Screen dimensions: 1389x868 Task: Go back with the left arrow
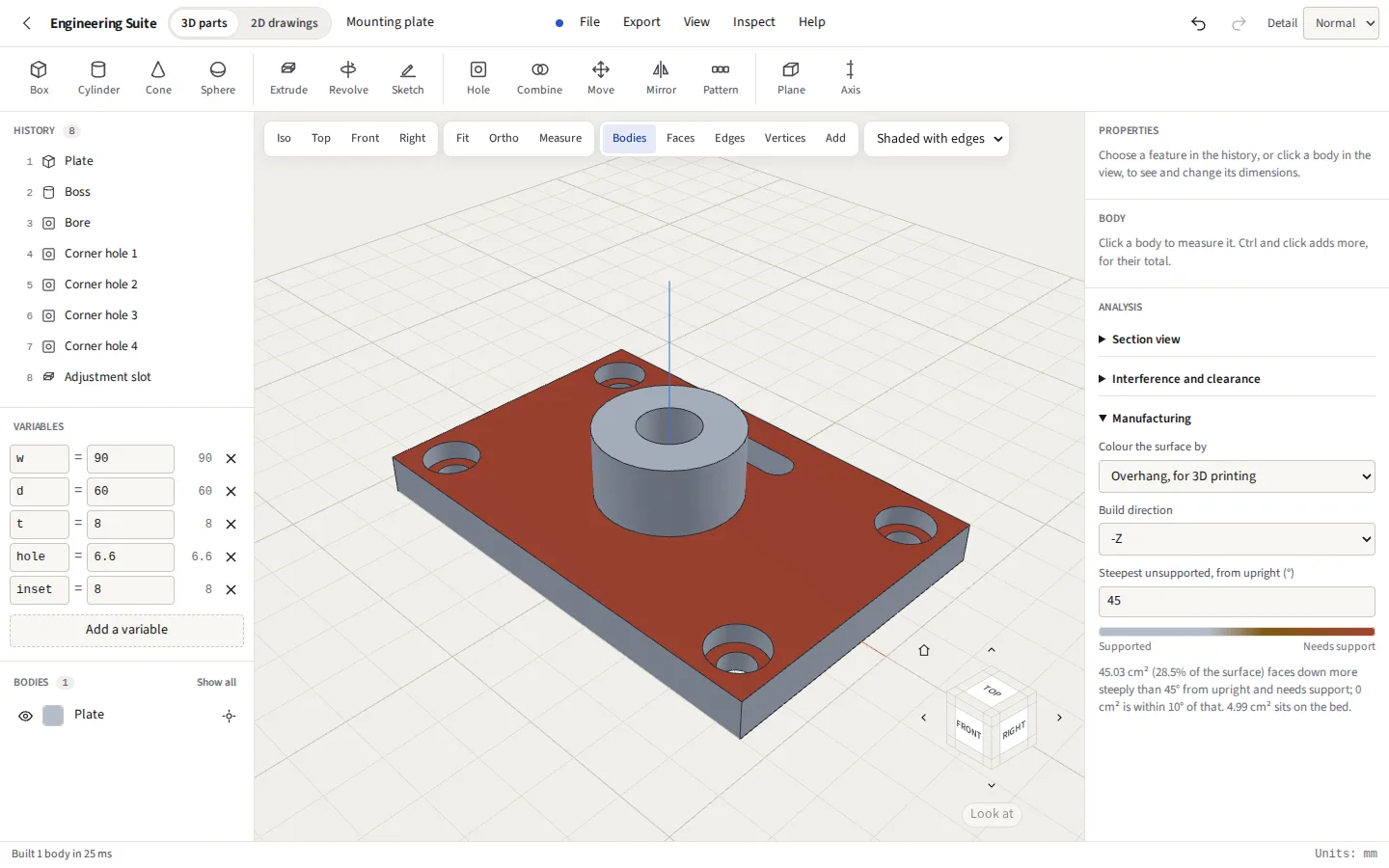[27, 23]
